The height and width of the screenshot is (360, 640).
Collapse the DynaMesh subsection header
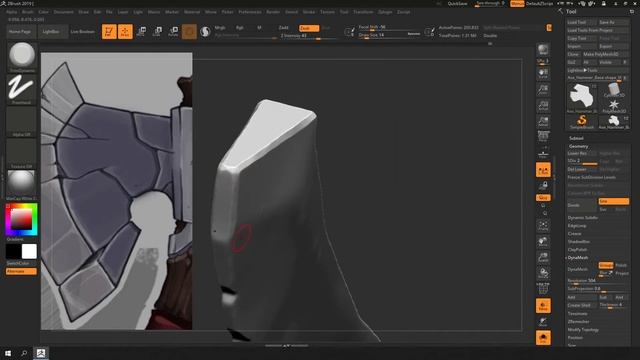pos(578,258)
